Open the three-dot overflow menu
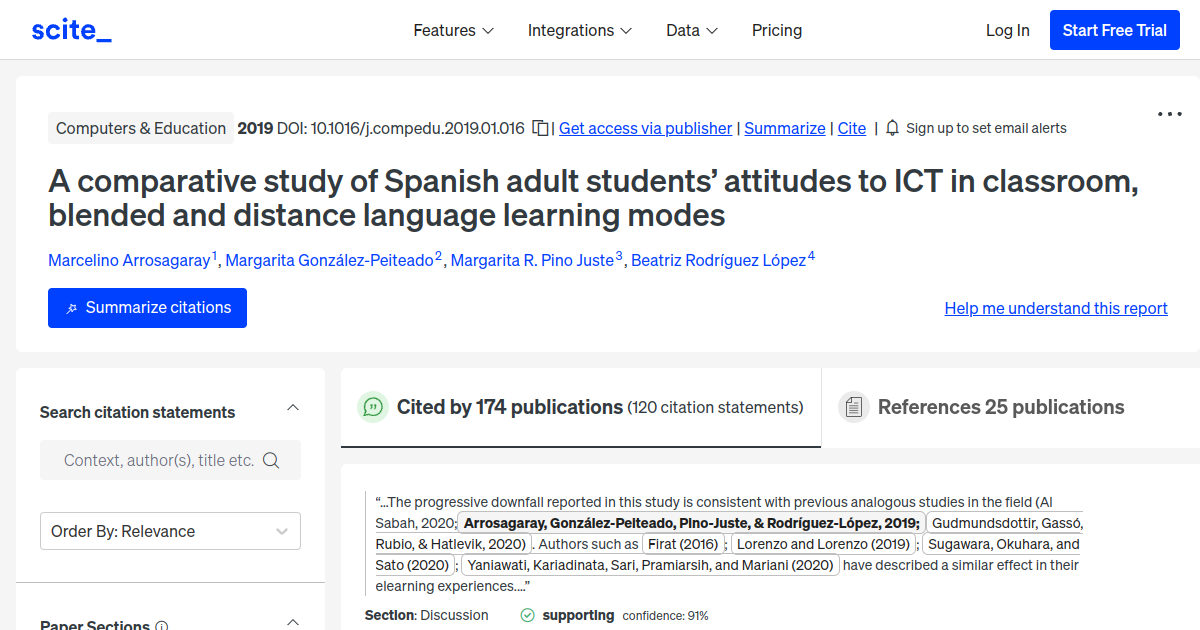 pos(1168,113)
